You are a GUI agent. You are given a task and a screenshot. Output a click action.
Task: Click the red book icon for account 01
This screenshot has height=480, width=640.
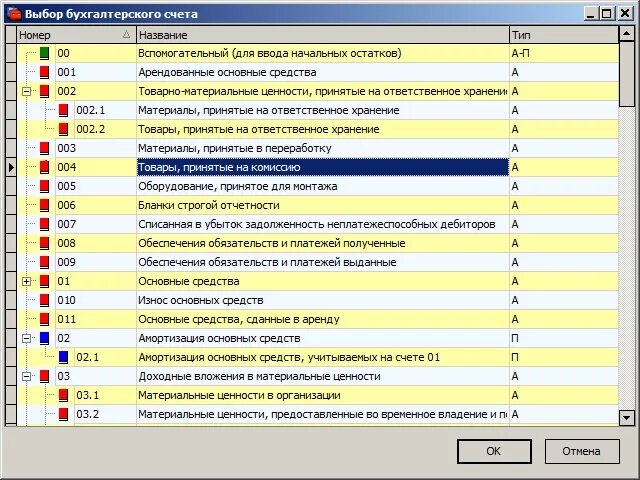click(x=44, y=281)
